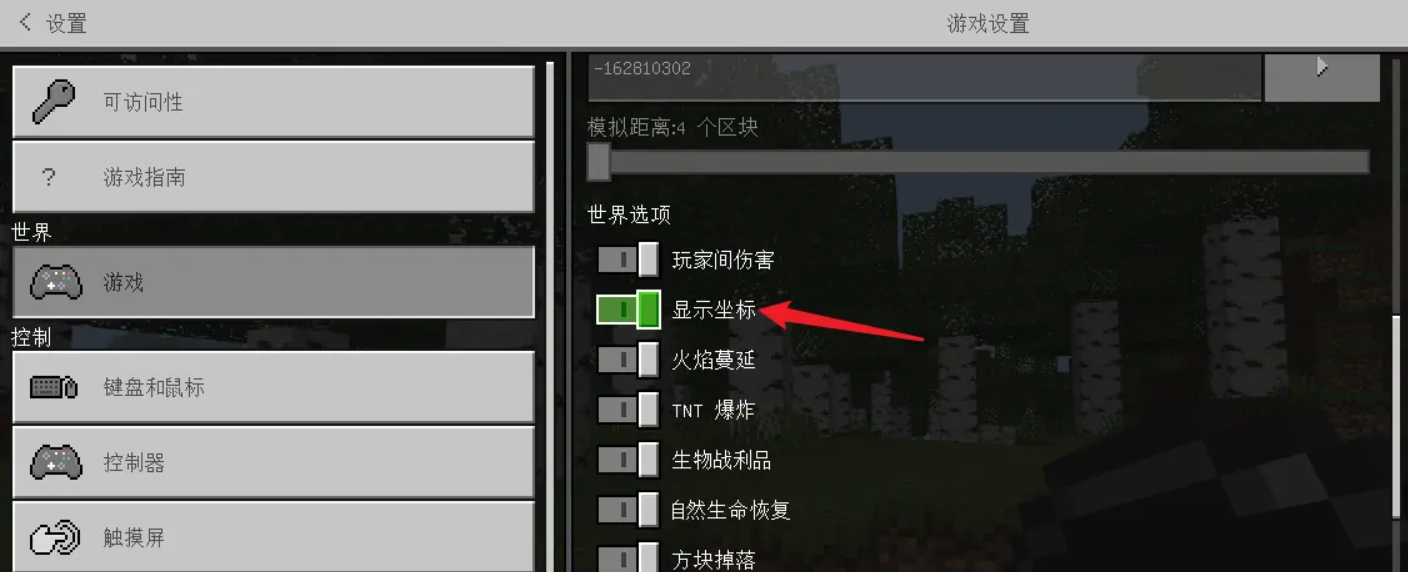Toggle the 玩家间伤害 switch
Screen dimensions: 1408x572
point(628,260)
